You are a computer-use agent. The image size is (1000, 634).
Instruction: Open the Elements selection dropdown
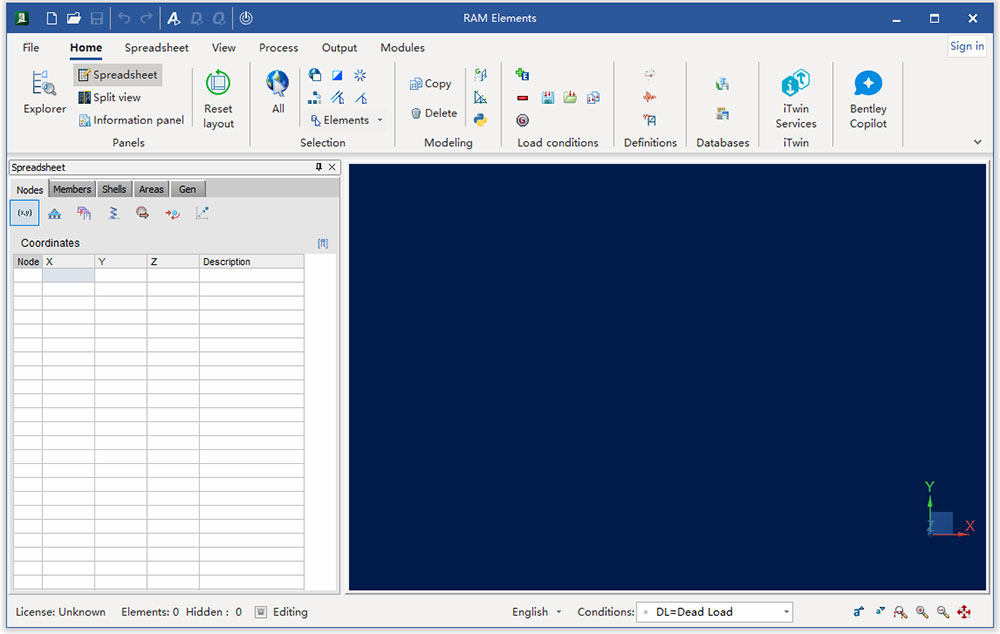347,120
